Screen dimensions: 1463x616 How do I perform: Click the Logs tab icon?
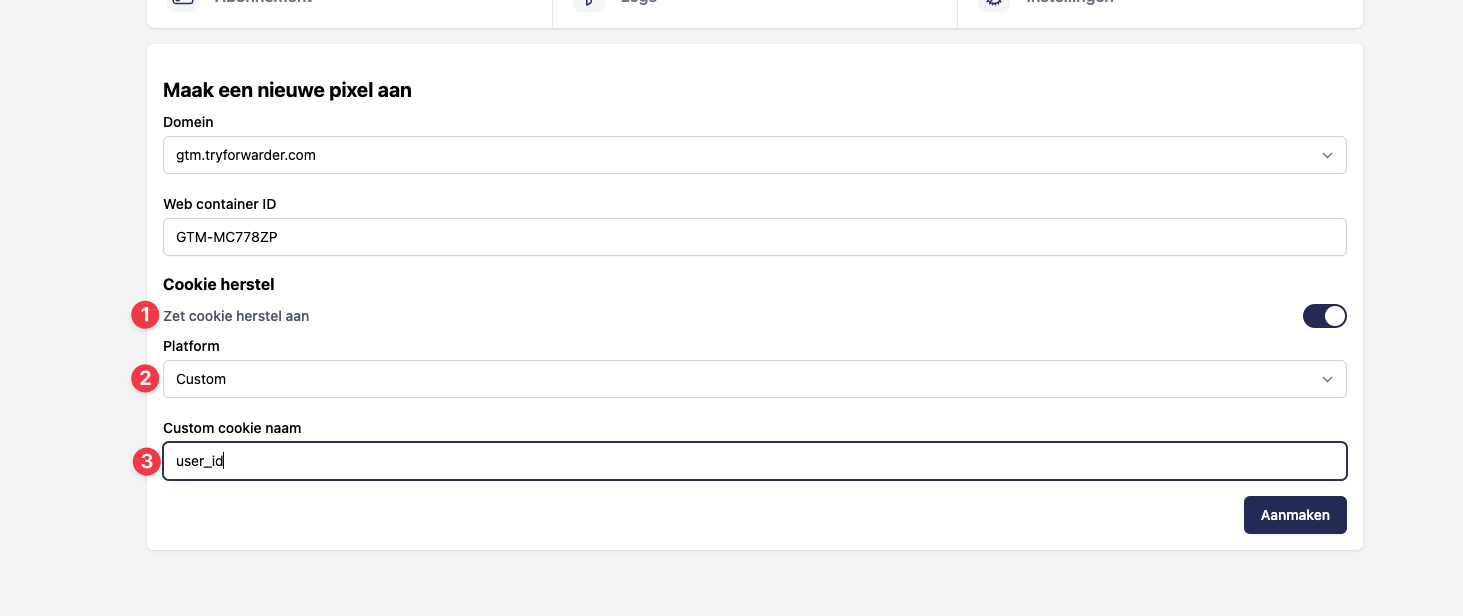click(588, 3)
